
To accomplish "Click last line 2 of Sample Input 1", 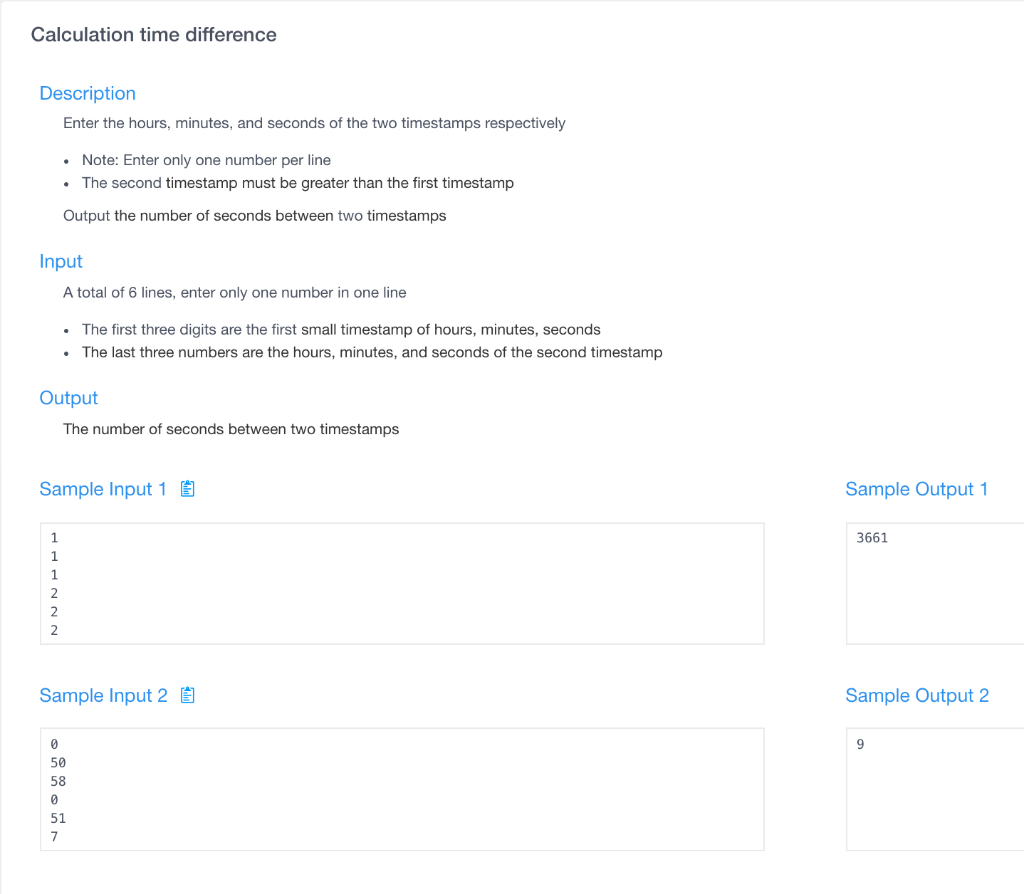I will [54, 630].
